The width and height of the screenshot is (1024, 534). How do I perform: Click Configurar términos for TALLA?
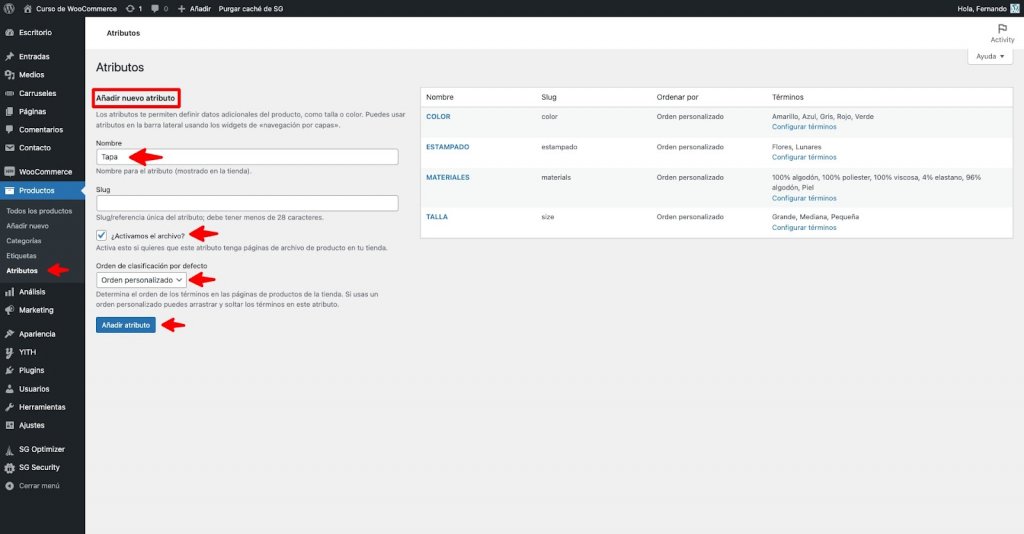click(x=804, y=228)
